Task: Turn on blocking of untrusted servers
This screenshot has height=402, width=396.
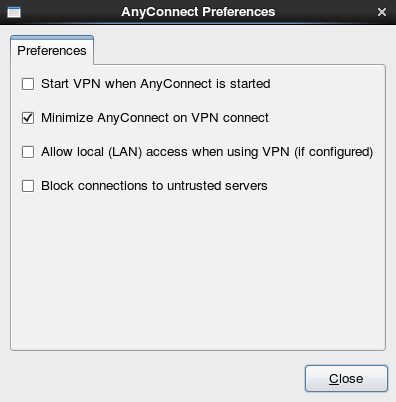Action: [x=28, y=186]
